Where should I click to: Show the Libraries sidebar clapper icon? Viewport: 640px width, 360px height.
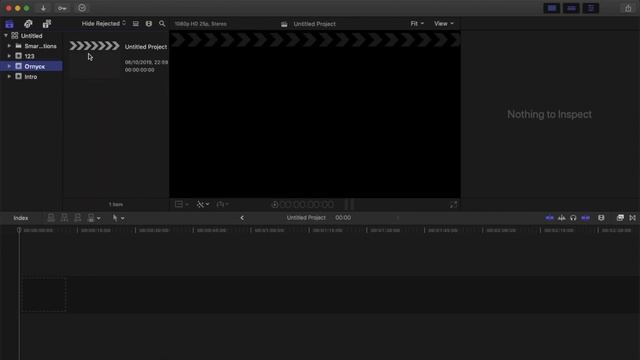(x=9, y=24)
